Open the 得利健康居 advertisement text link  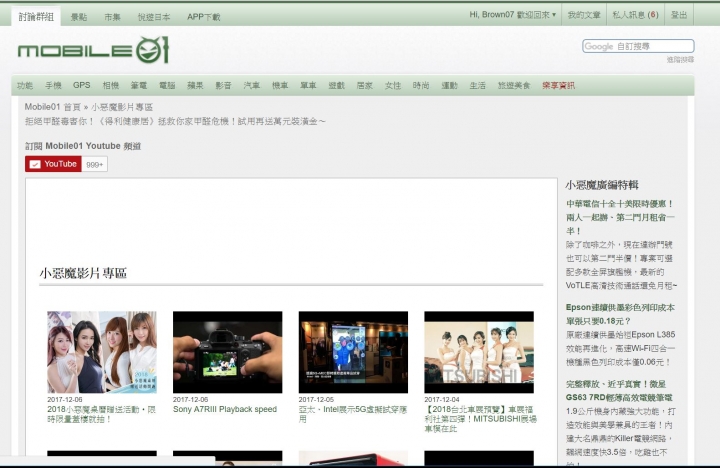pyautogui.click(x=175, y=121)
